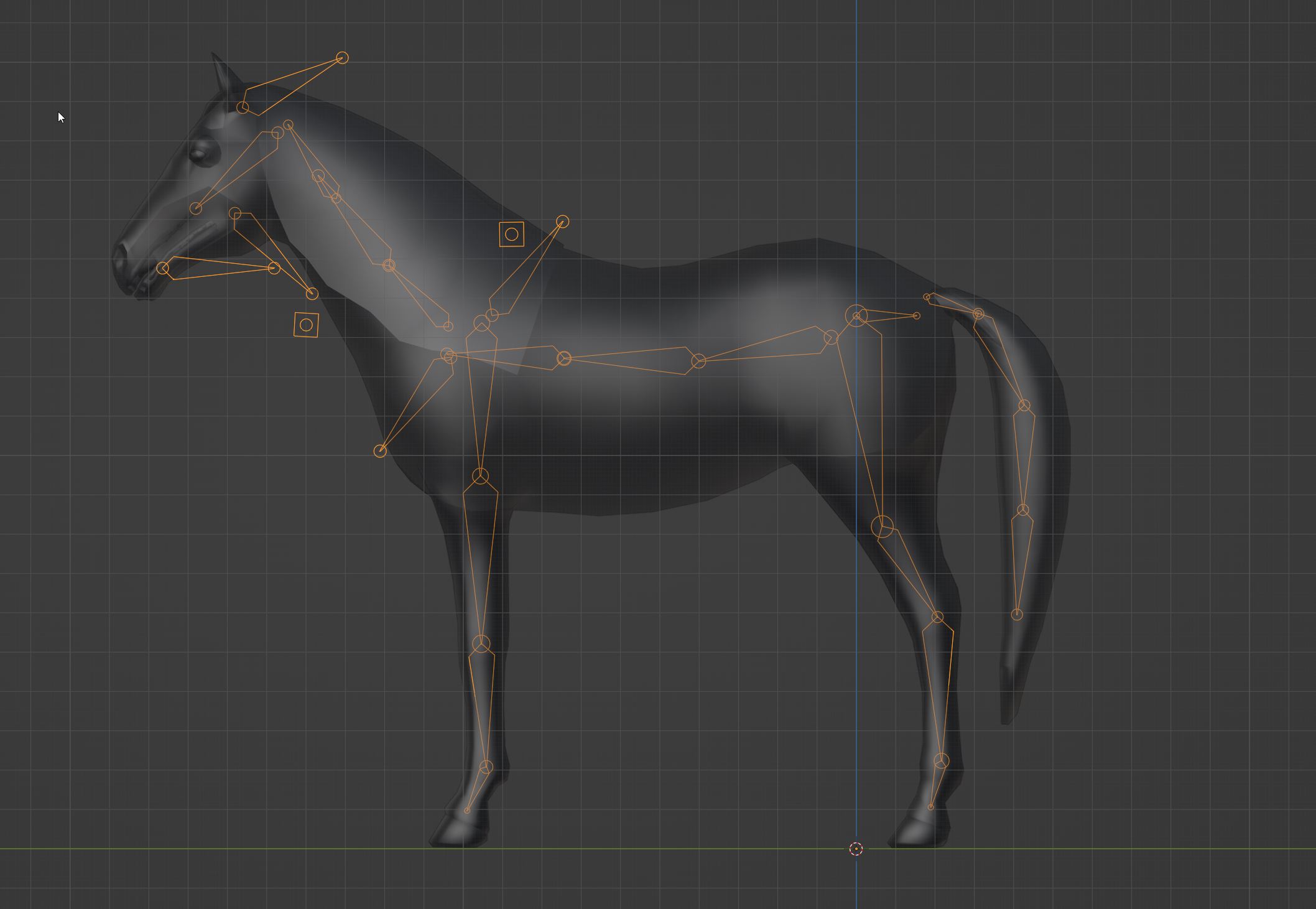
Task: Click the ear bone's tip joint
Action: tap(342, 58)
